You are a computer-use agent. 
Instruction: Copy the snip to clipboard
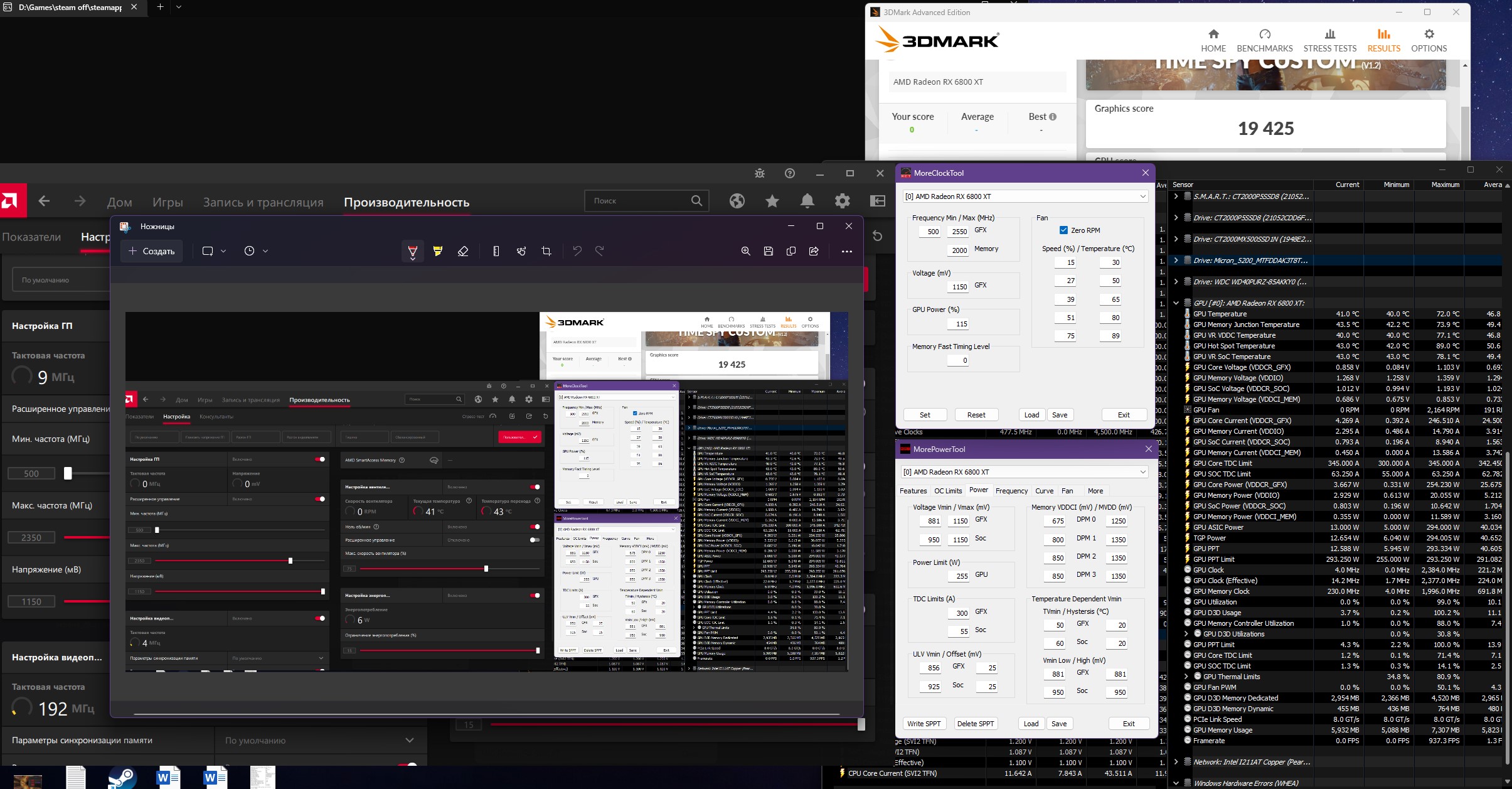point(791,251)
